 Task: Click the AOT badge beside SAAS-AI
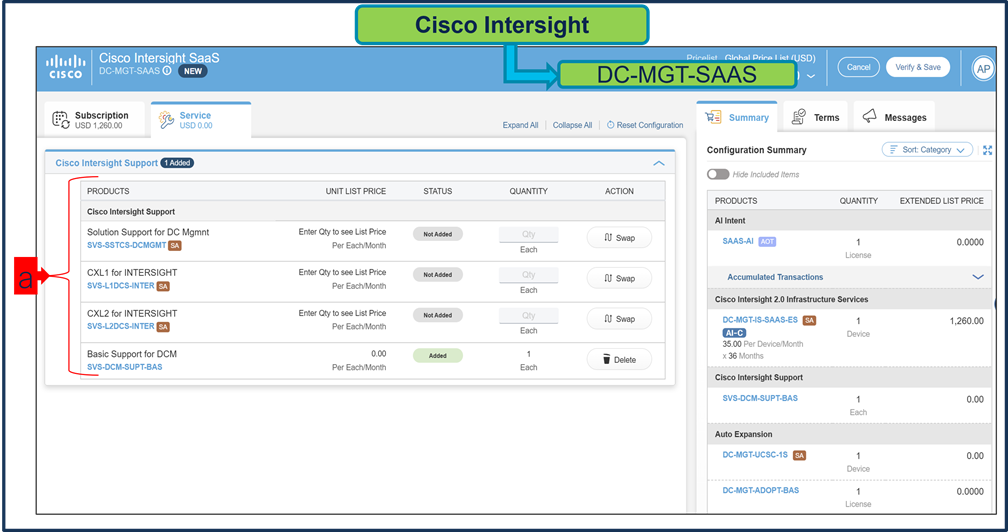[x=767, y=242]
